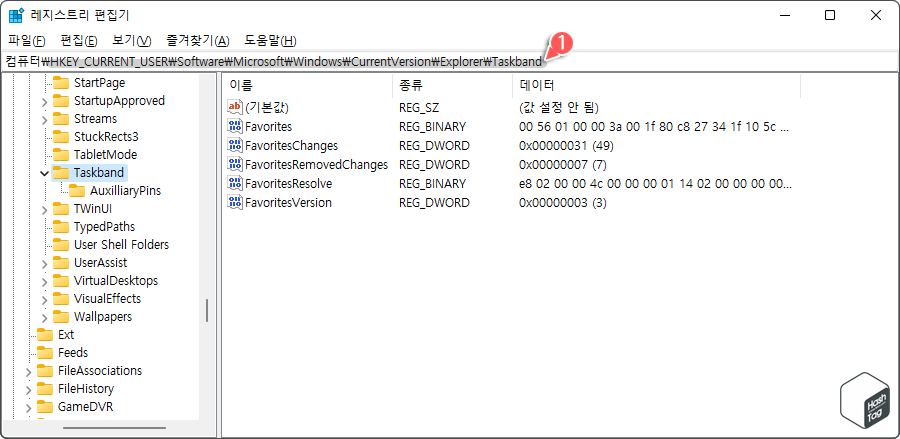
Task: Select the FavoritesVersion value name
Action: point(288,203)
